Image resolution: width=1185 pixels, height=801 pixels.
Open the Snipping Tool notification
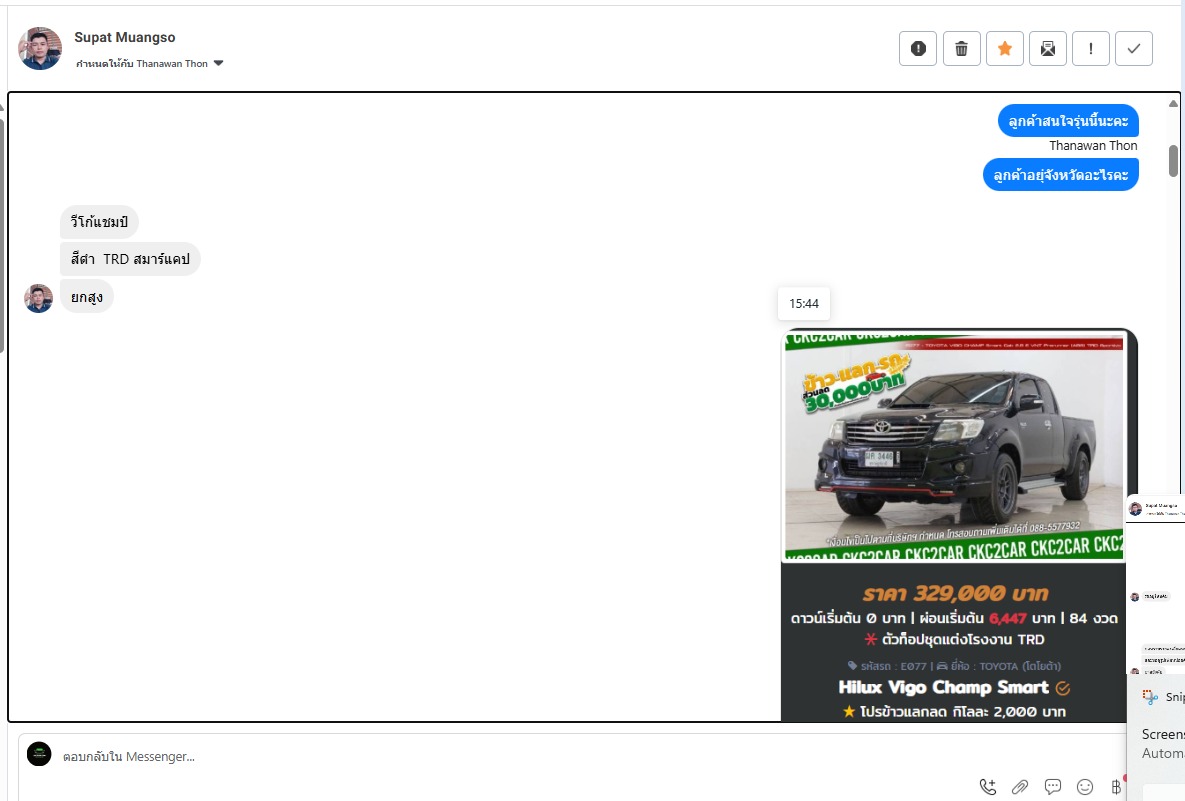1156,737
